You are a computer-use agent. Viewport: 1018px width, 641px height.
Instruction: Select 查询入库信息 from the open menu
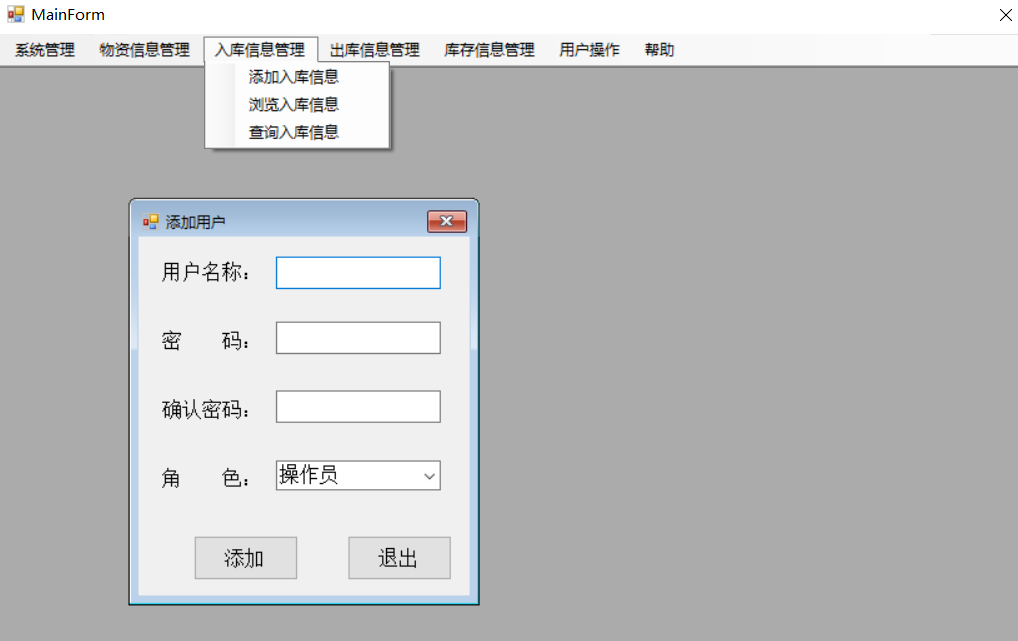pos(294,131)
